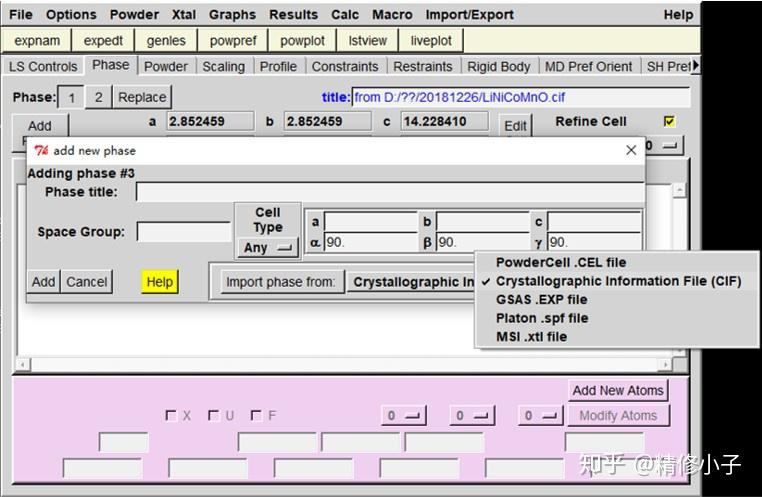This screenshot has height=497, width=762.
Task: Click the Replace phase button
Action: click(142, 97)
